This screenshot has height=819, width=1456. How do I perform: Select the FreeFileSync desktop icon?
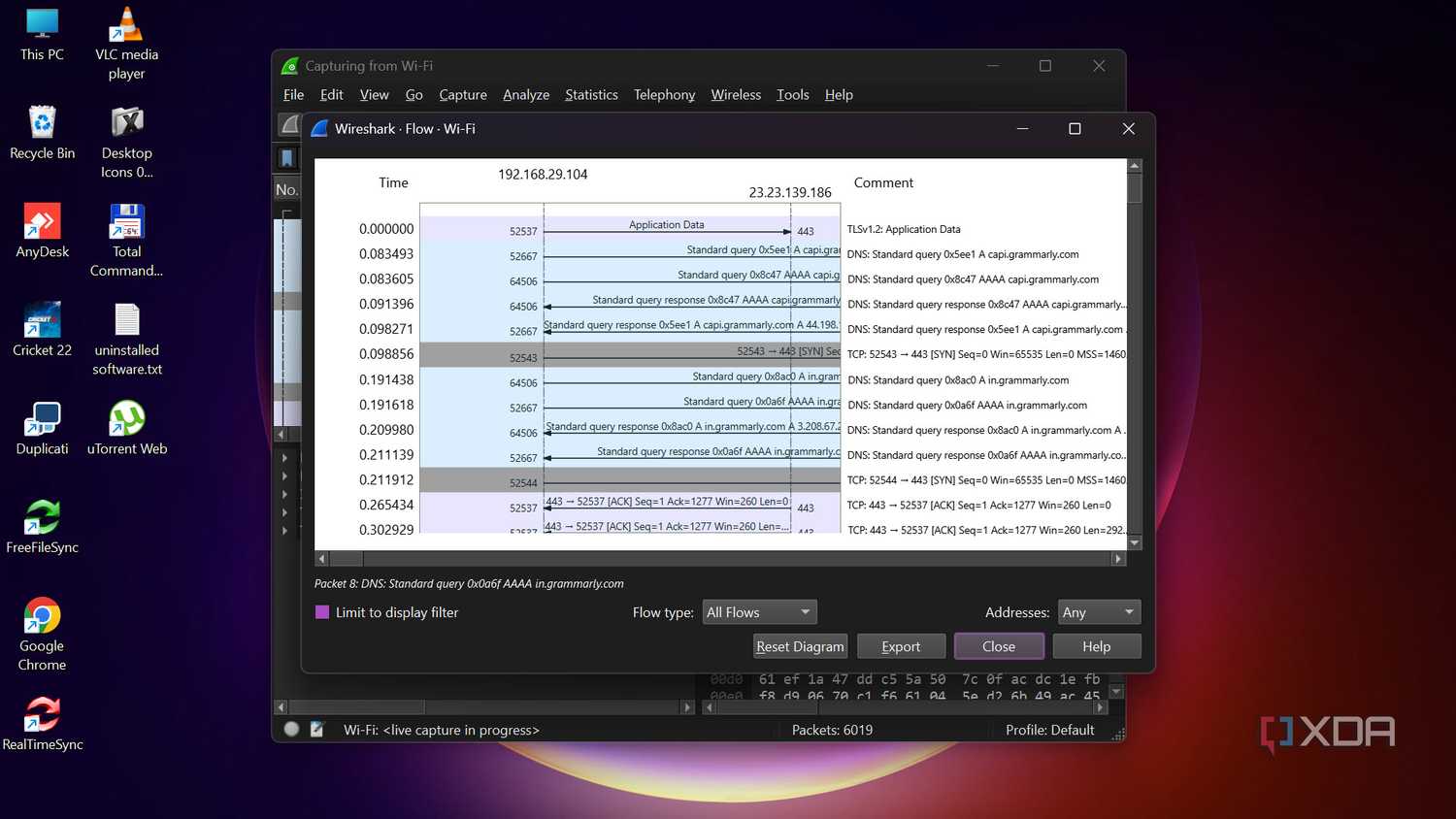(42, 527)
